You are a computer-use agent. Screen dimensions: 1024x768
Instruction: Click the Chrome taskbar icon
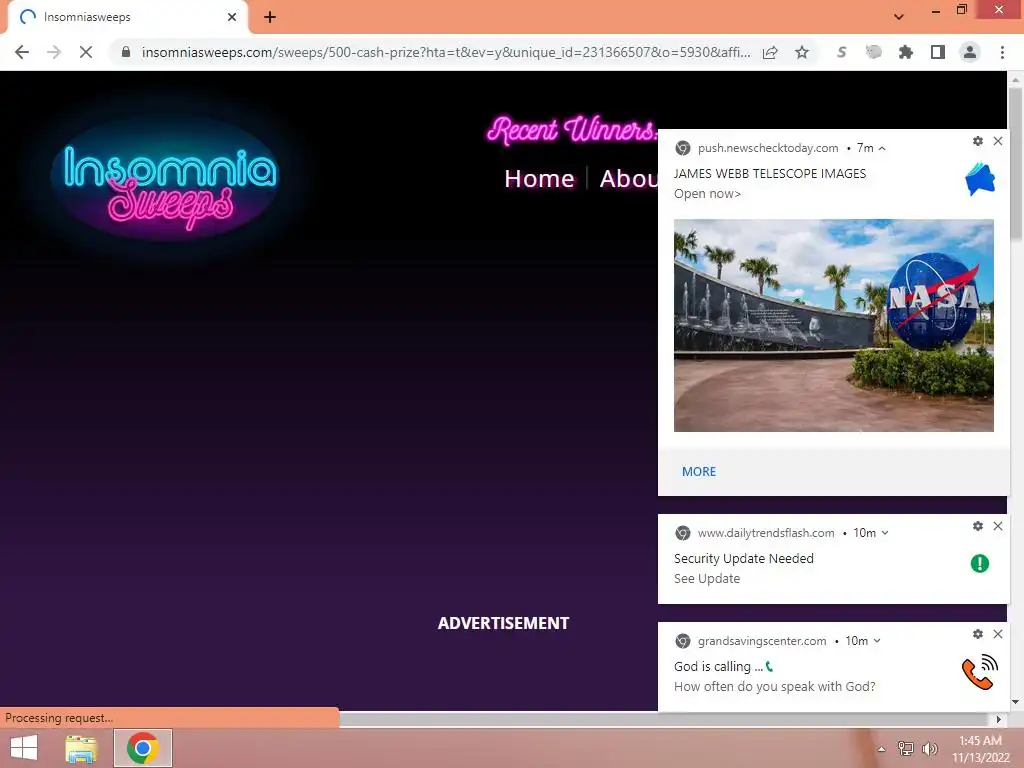143,748
